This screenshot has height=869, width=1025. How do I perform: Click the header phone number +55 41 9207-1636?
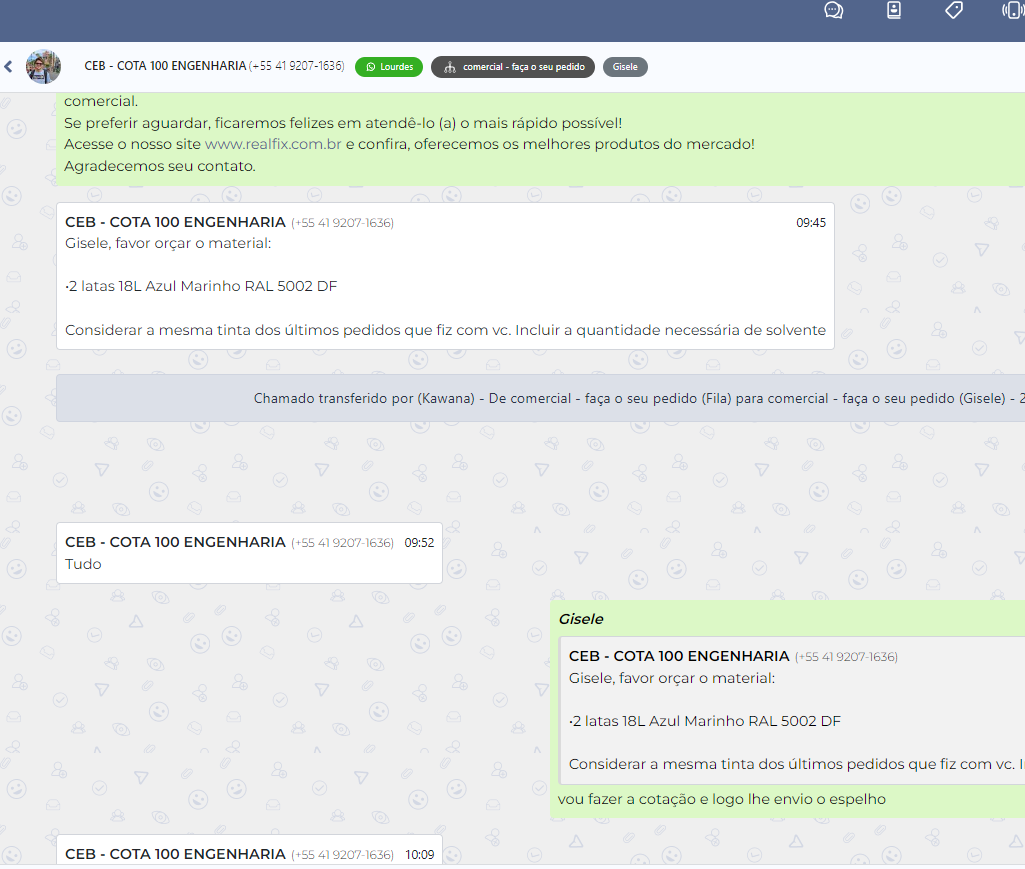(296, 66)
